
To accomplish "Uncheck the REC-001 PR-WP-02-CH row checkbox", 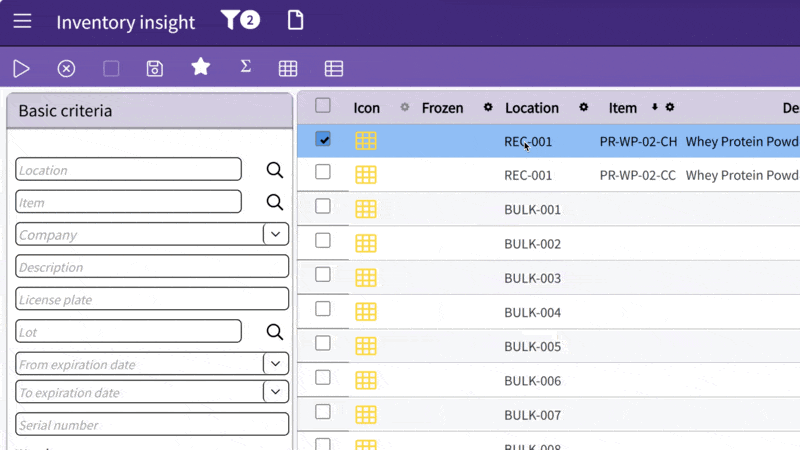I will [x=323, y=140].
